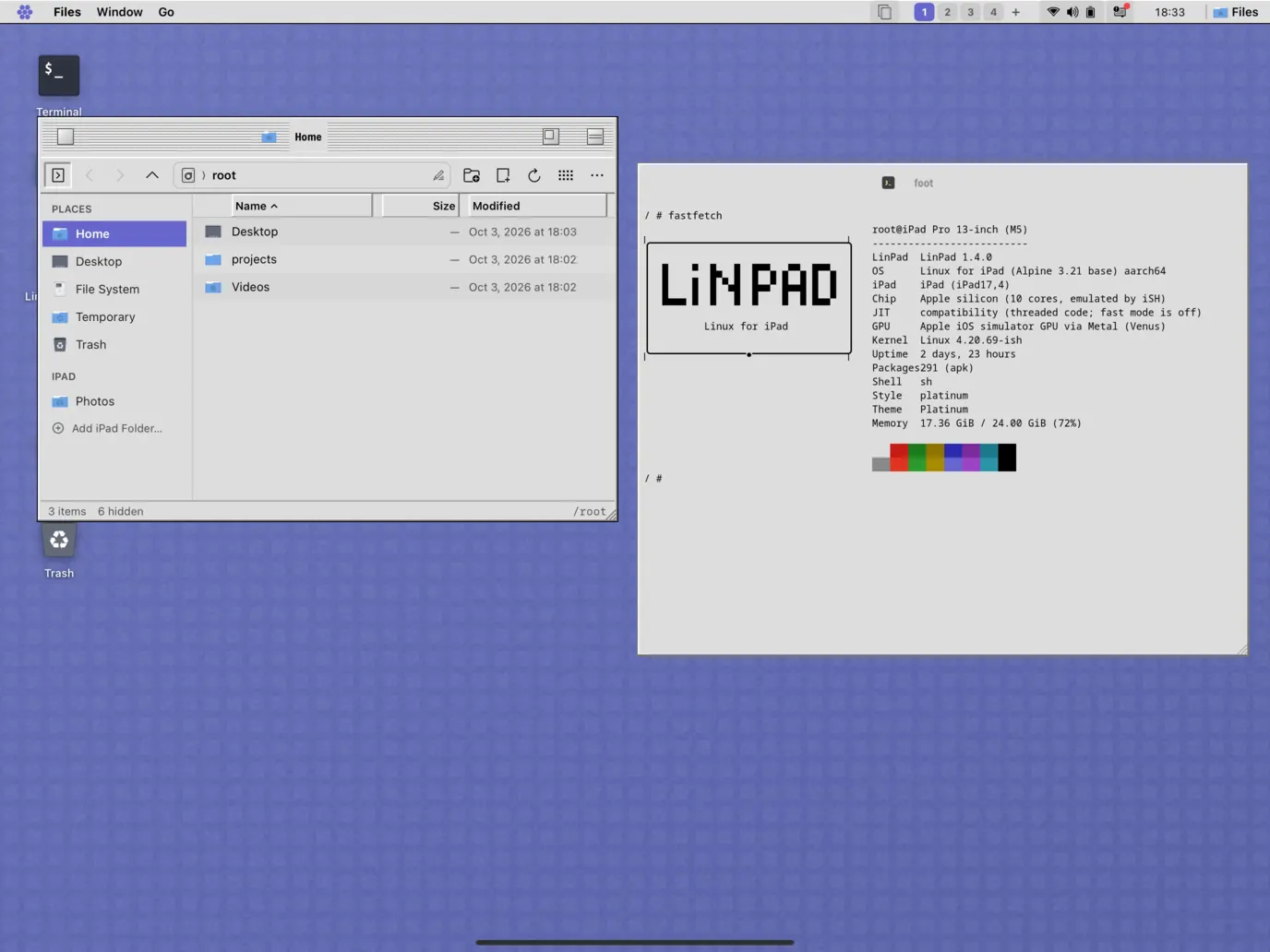Screen dimensions: 1270x952
Task: Create a new folder with the folder-plus icon
Action: [472, 175]
